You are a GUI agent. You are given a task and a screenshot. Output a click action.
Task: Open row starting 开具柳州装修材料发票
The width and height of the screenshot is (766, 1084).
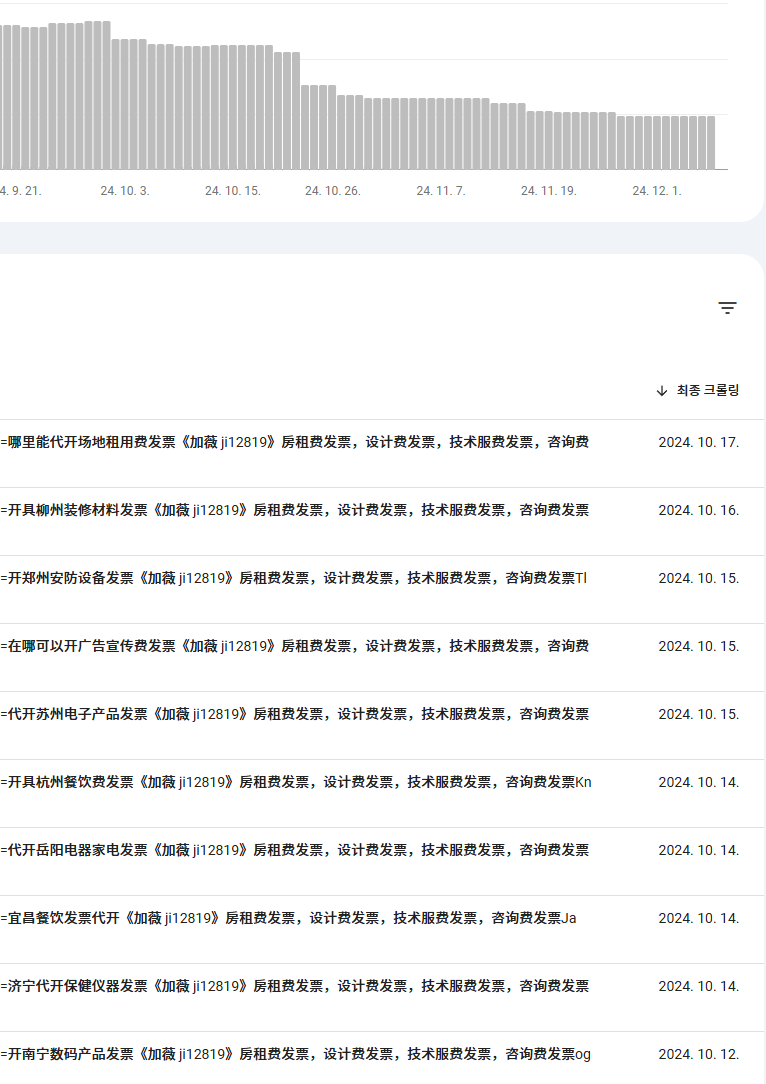[x=382, y=521]
